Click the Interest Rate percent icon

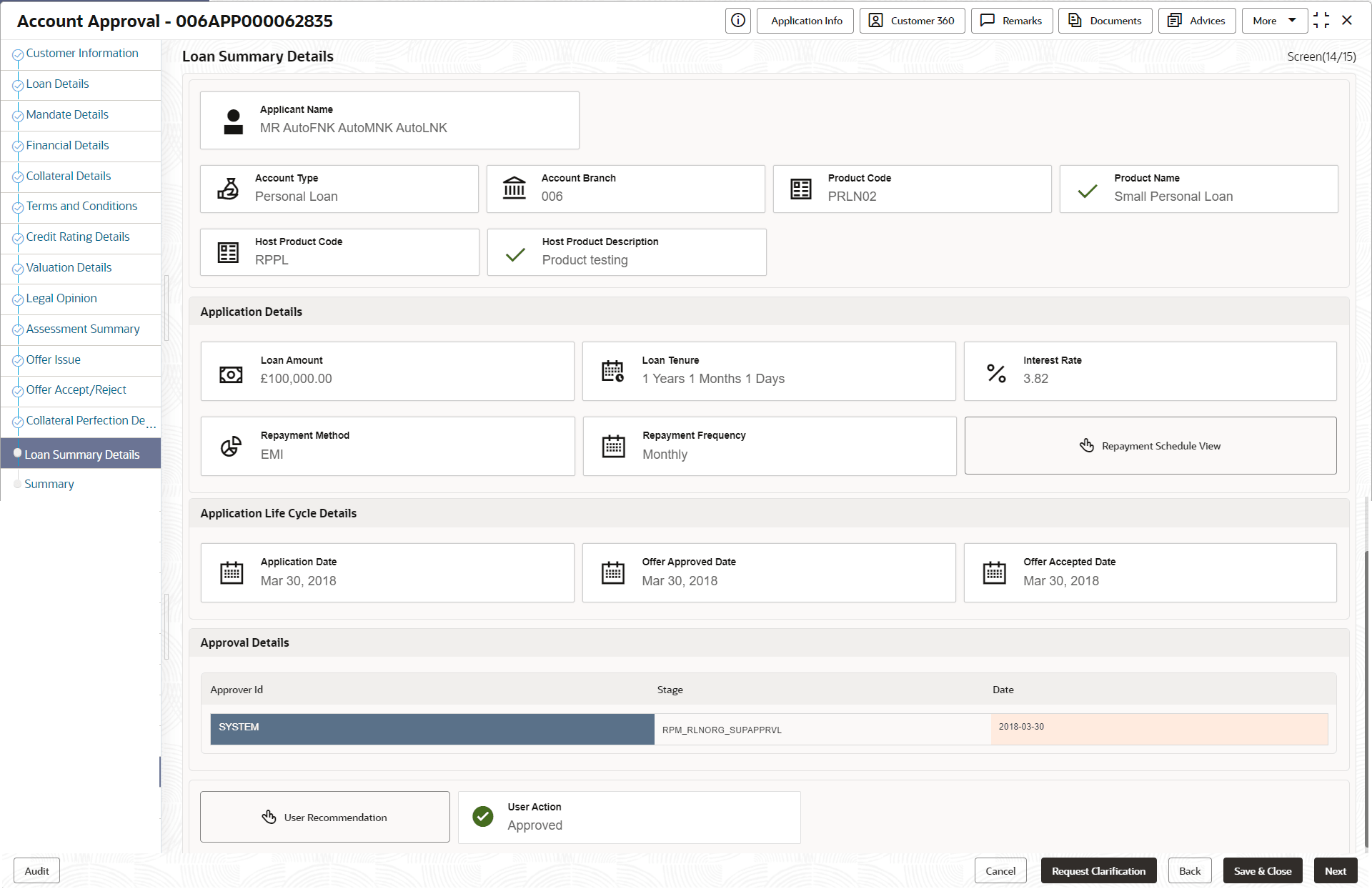click(x=996, y=373)
